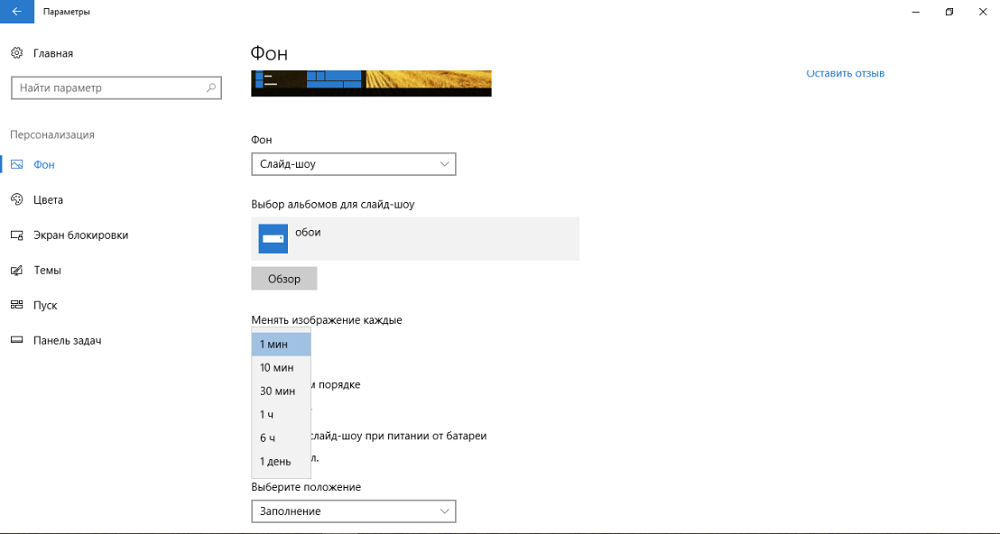Image resolution: width=1000 pixels, height=534 pixels.
Task: Click the desktop background preview thumbnail
Action: tap(371, 83)
